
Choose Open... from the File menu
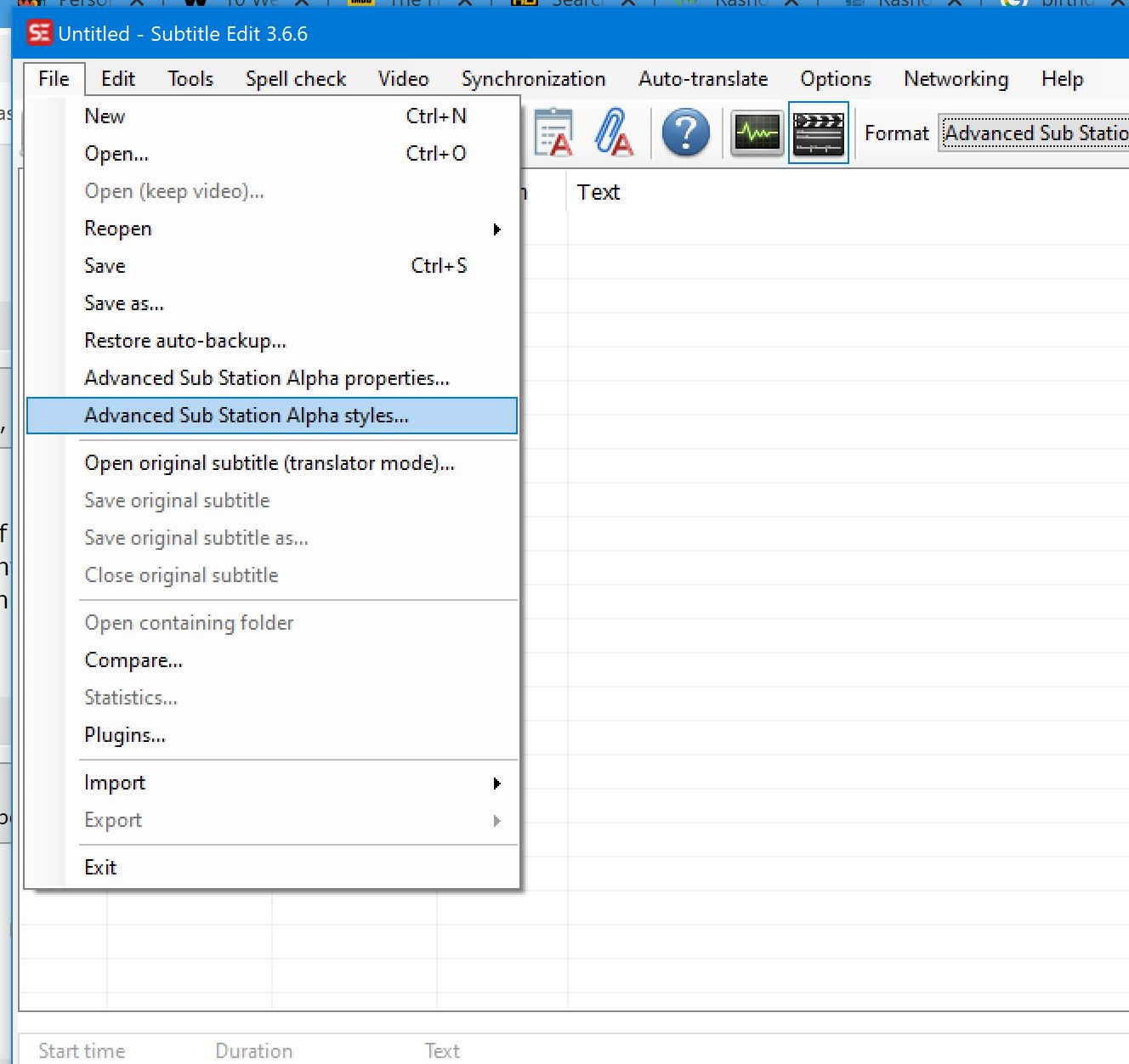pyautogui.click(x=272, y=154)
